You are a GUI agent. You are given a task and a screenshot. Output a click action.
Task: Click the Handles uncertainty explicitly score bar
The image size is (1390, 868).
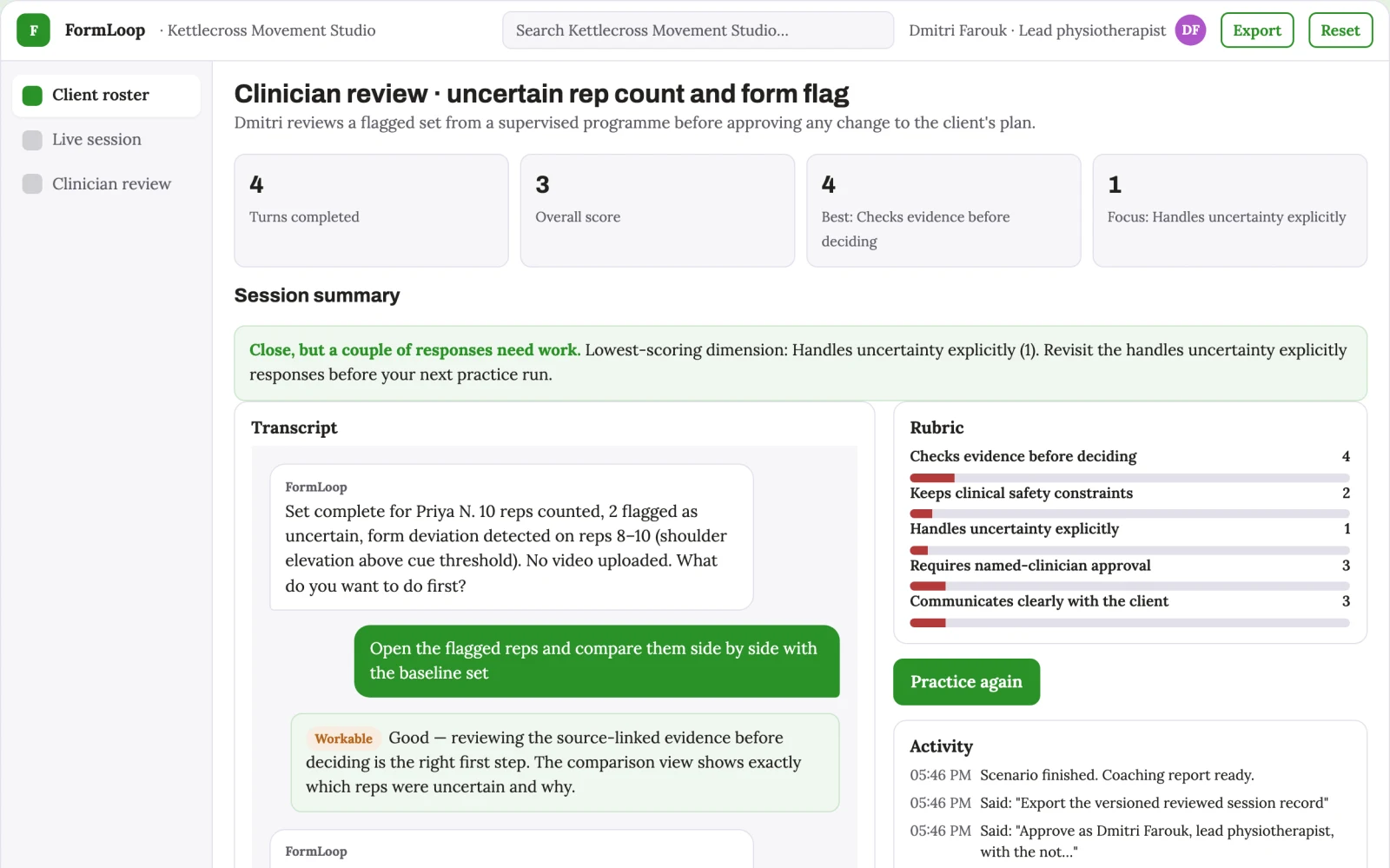point(1129,550)
